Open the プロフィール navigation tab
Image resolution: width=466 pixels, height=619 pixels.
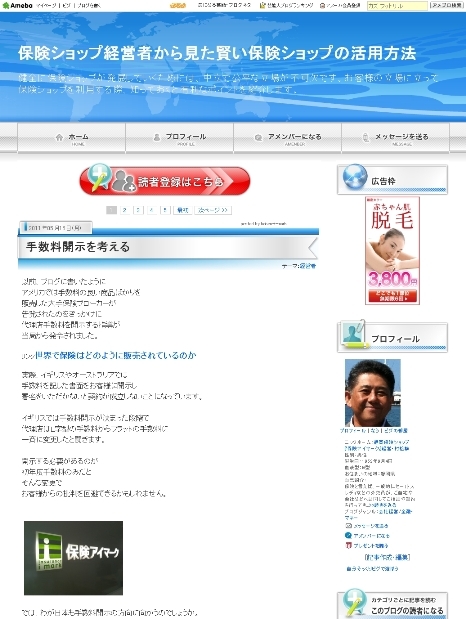(x=180, y=137)
